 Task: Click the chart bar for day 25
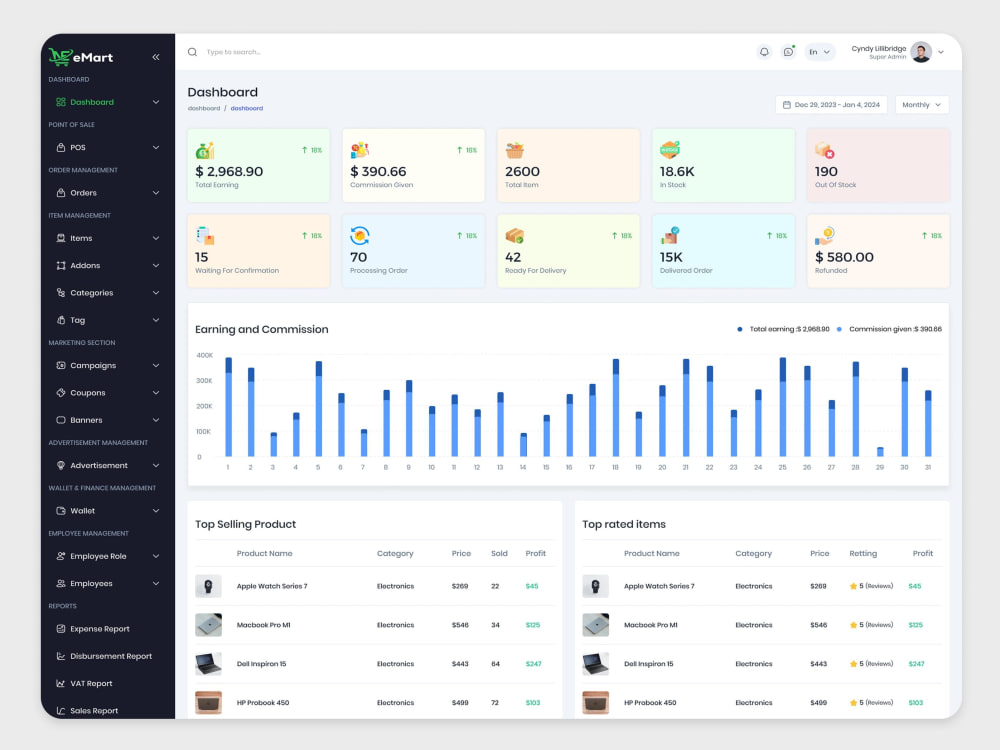click(x=783, y=407)
